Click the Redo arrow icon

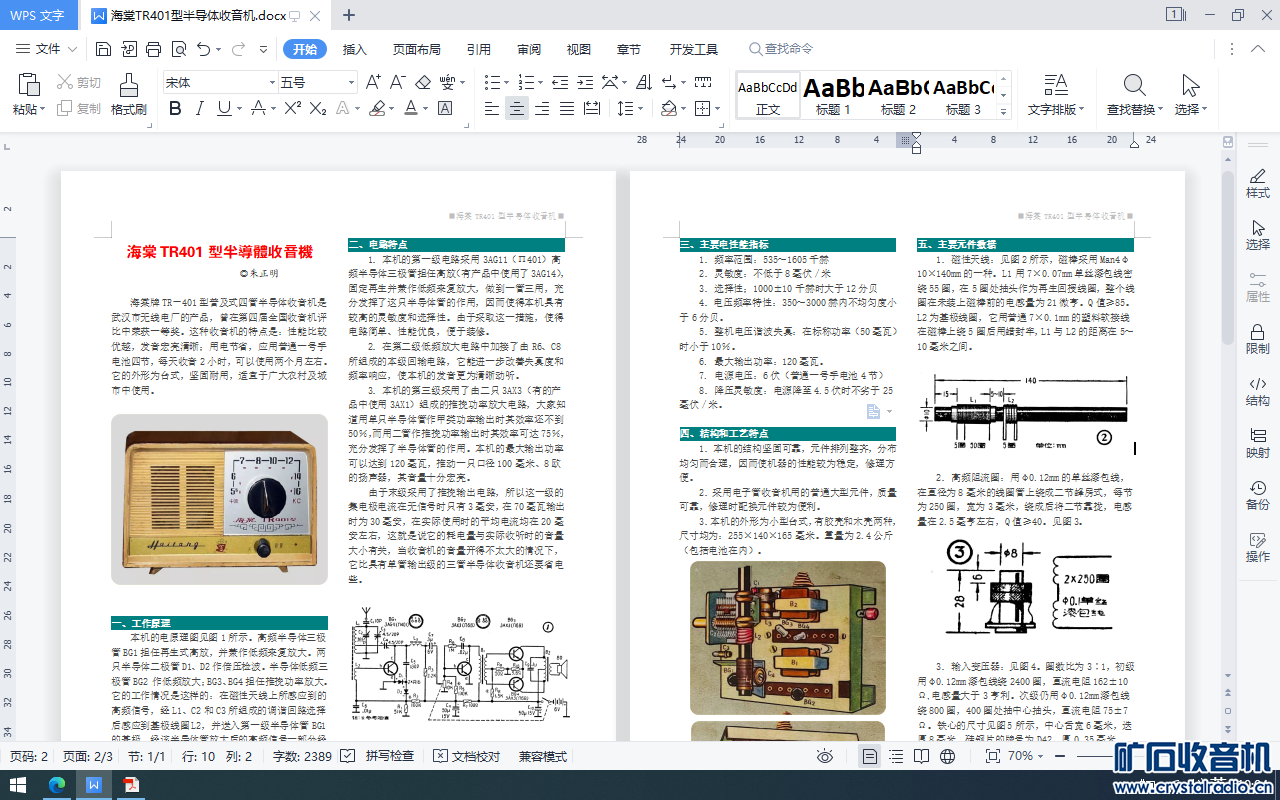238,49
